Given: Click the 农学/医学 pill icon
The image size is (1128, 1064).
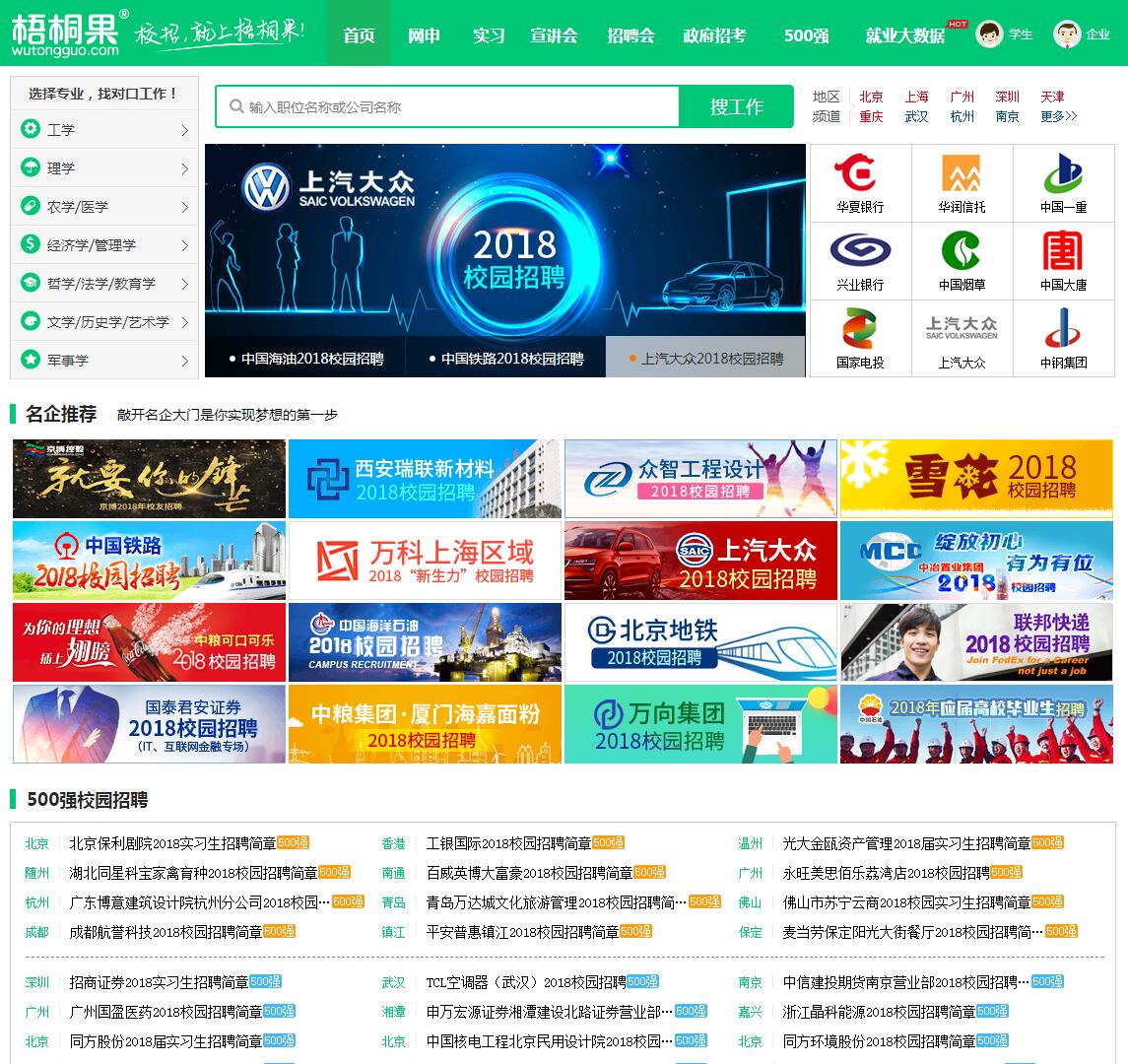Looking at the screenshot, I should tap(31, 206).
